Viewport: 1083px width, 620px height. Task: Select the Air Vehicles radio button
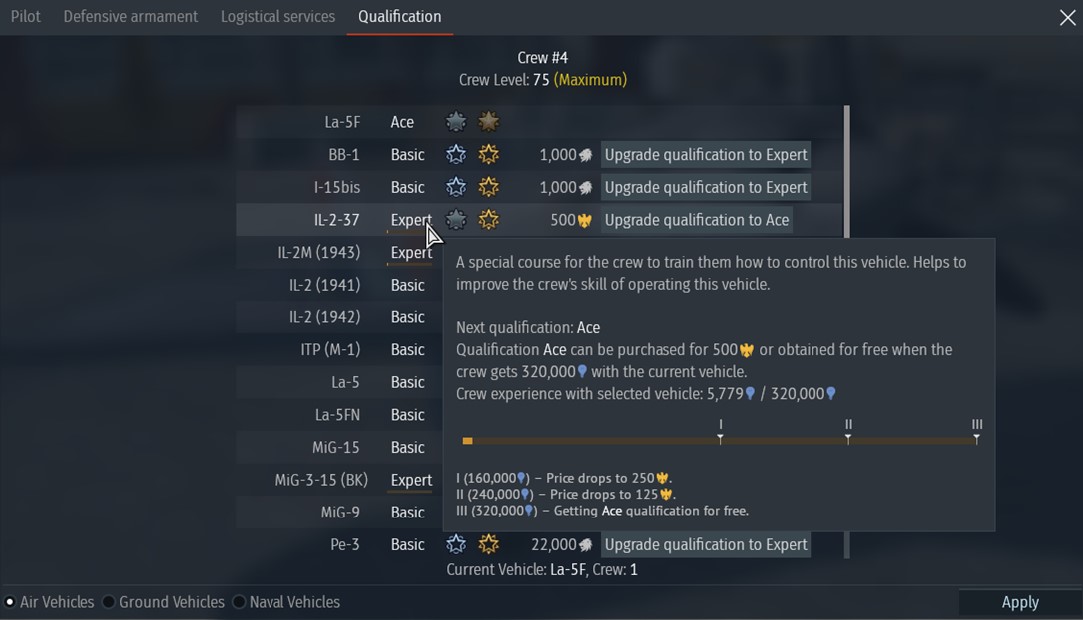point(10,602)
